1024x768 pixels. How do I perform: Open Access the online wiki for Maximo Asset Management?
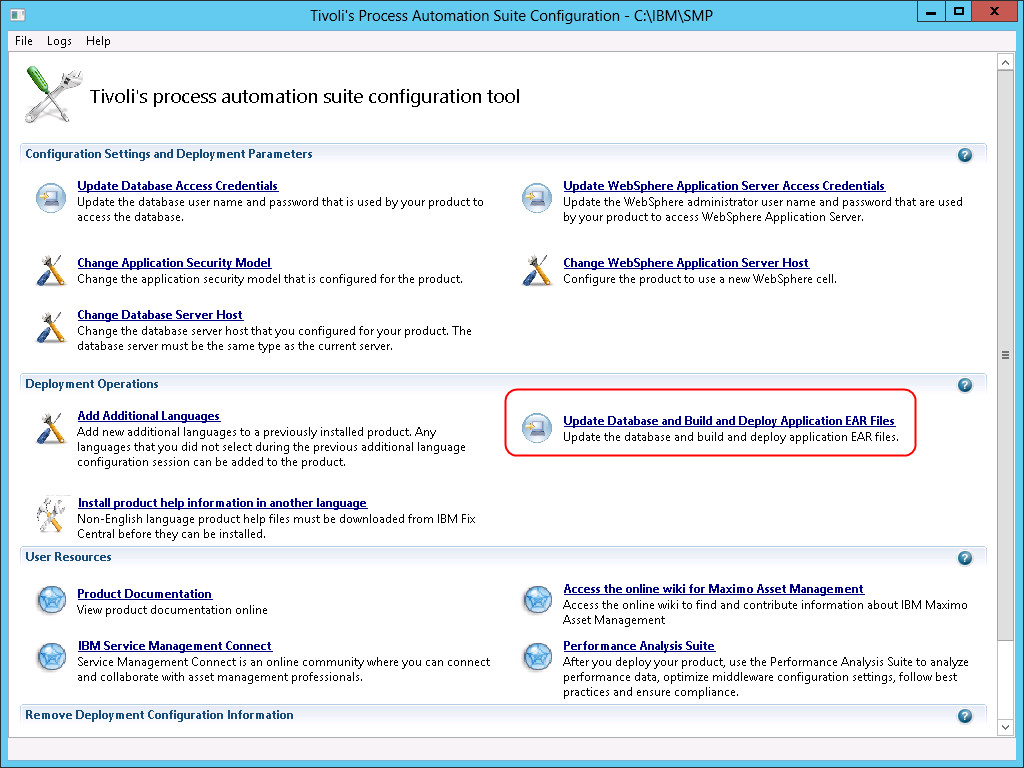(x=714, y=589)
